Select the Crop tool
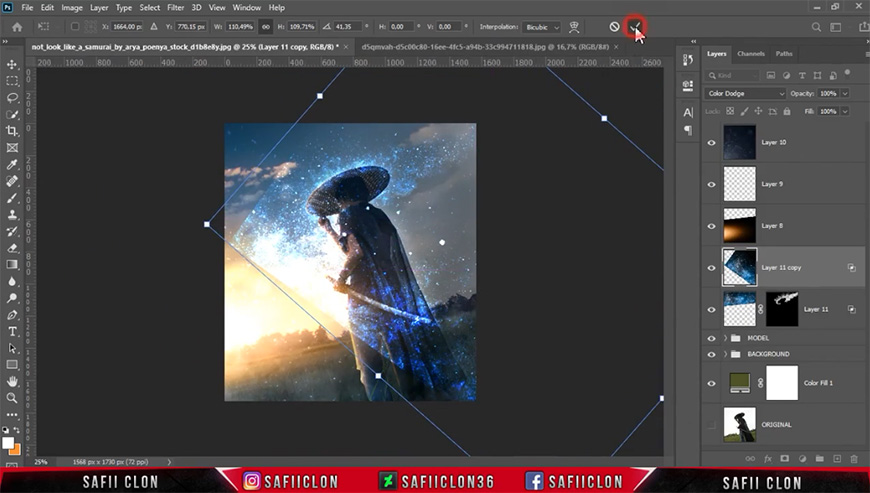870x493 pixels. tap(12, 131)
